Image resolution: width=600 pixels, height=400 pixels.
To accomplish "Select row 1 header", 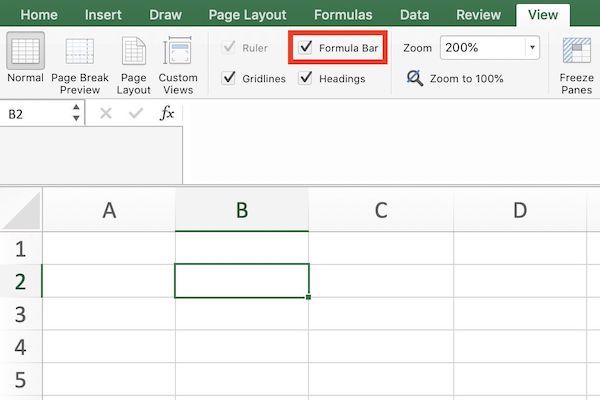I will pos(21,248).
